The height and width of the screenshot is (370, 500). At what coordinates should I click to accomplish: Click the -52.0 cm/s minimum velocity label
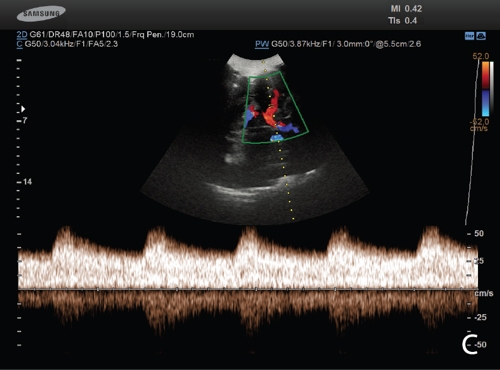point(480,125)
